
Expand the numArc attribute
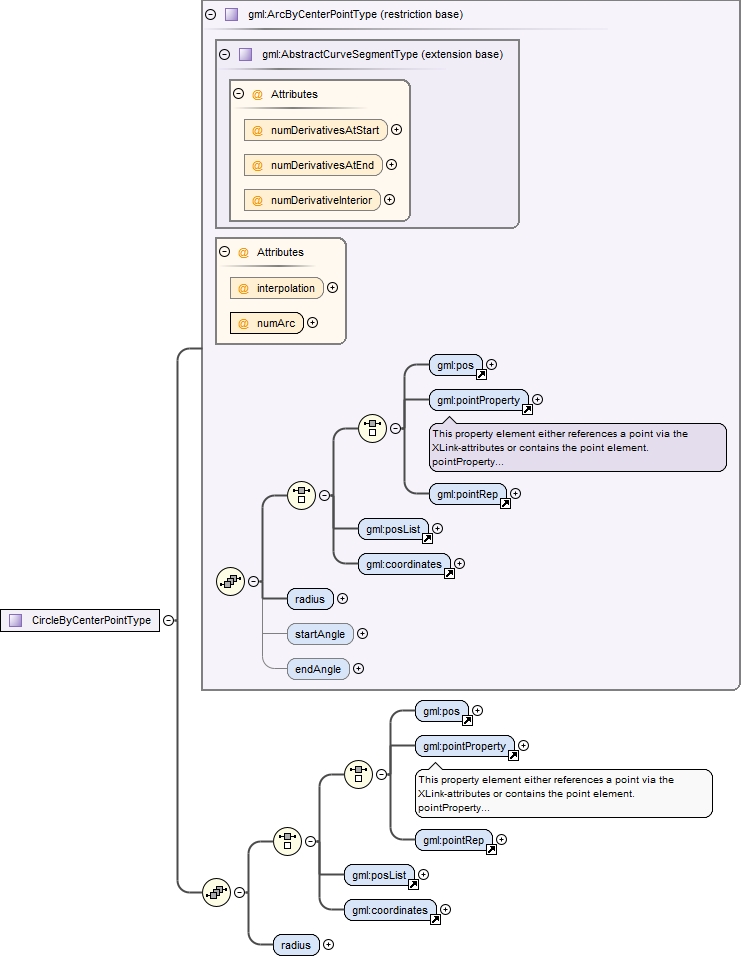point(312,322)
